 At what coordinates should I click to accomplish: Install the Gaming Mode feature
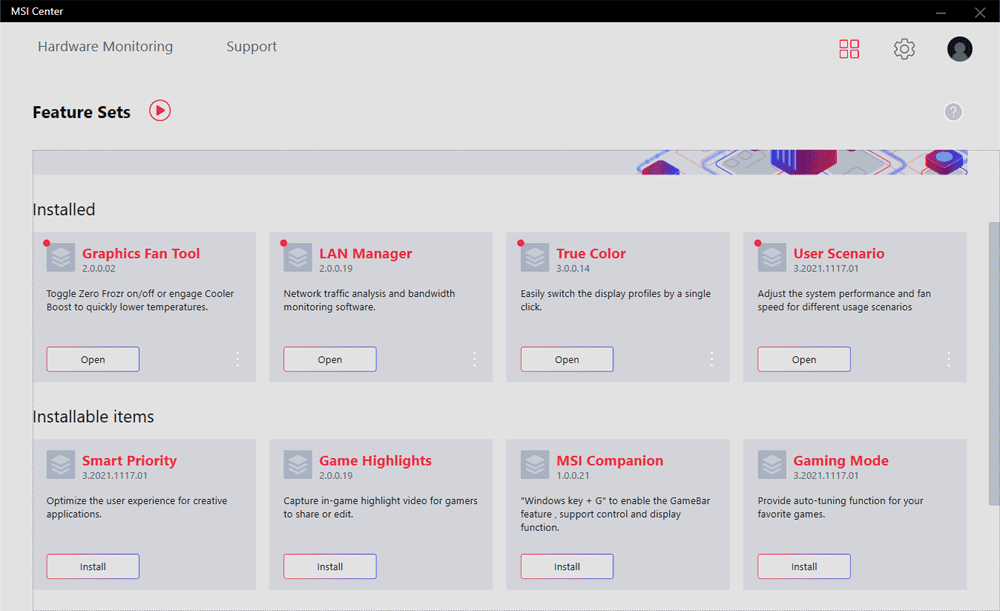coord(804,566)
